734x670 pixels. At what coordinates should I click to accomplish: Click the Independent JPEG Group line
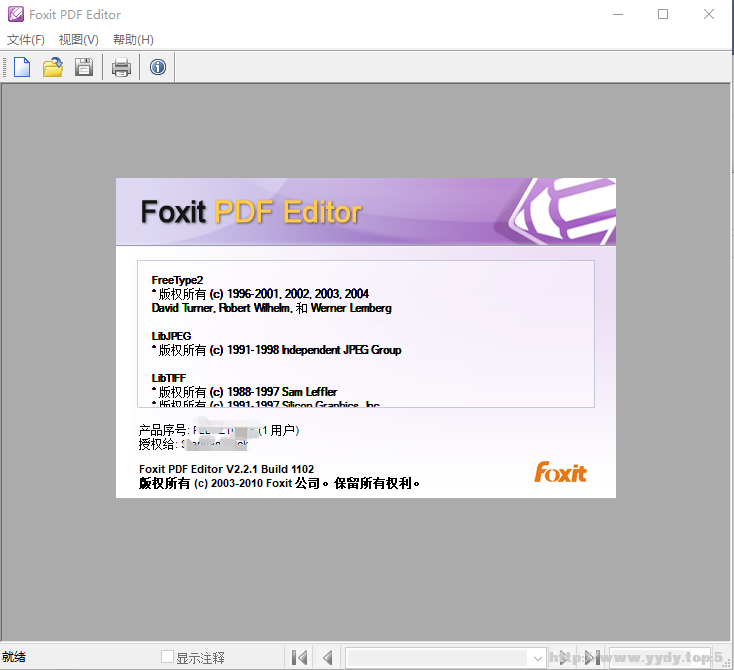276,350
